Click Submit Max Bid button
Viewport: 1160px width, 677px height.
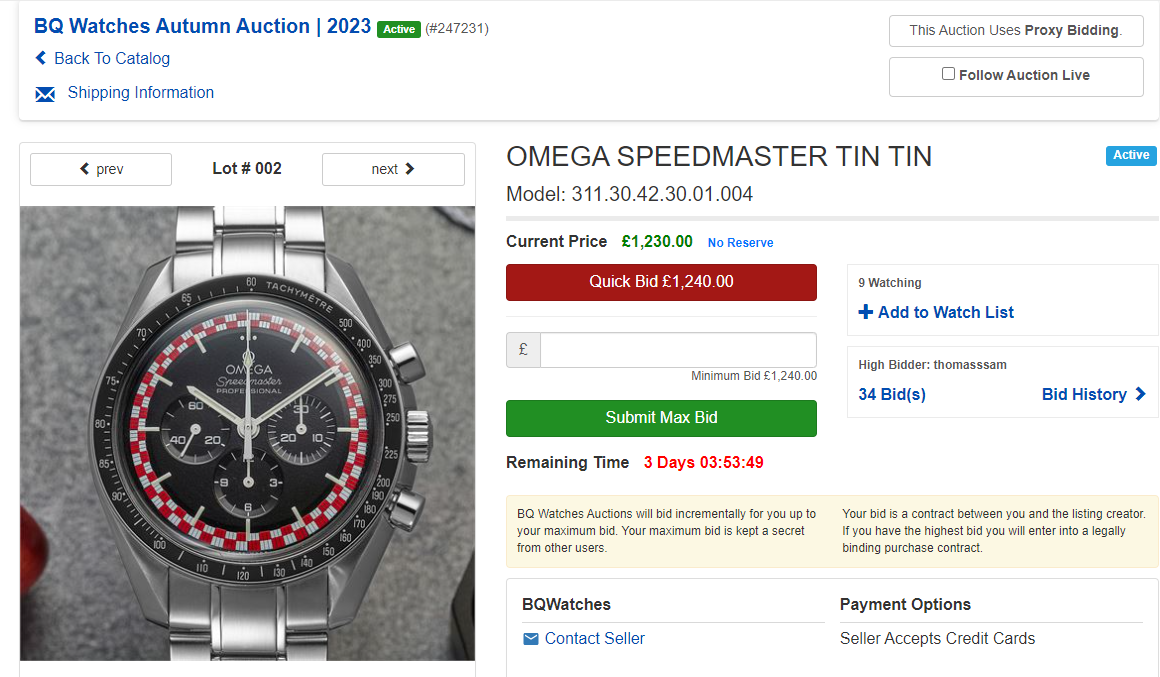coord(661,418)
